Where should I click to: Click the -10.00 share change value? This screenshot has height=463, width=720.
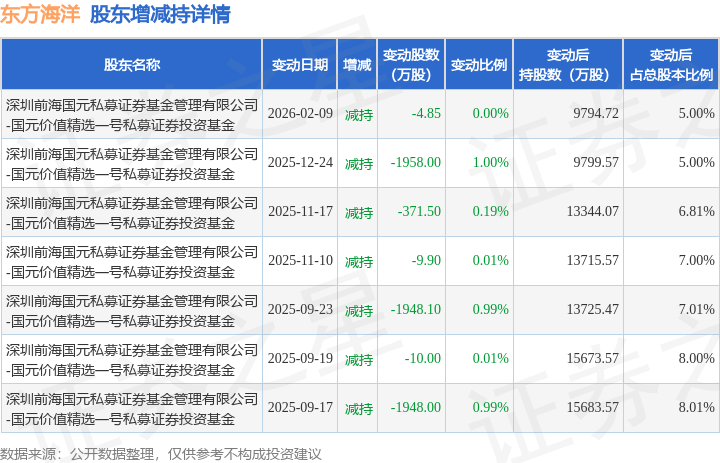[422, 358]
